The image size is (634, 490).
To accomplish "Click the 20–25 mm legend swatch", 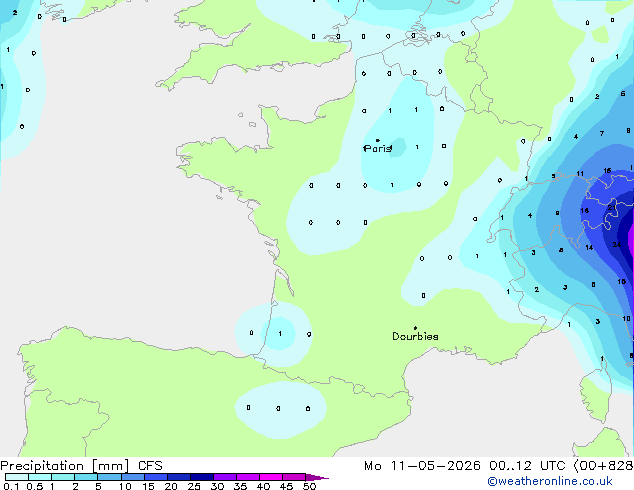I will tap(179, 477).
